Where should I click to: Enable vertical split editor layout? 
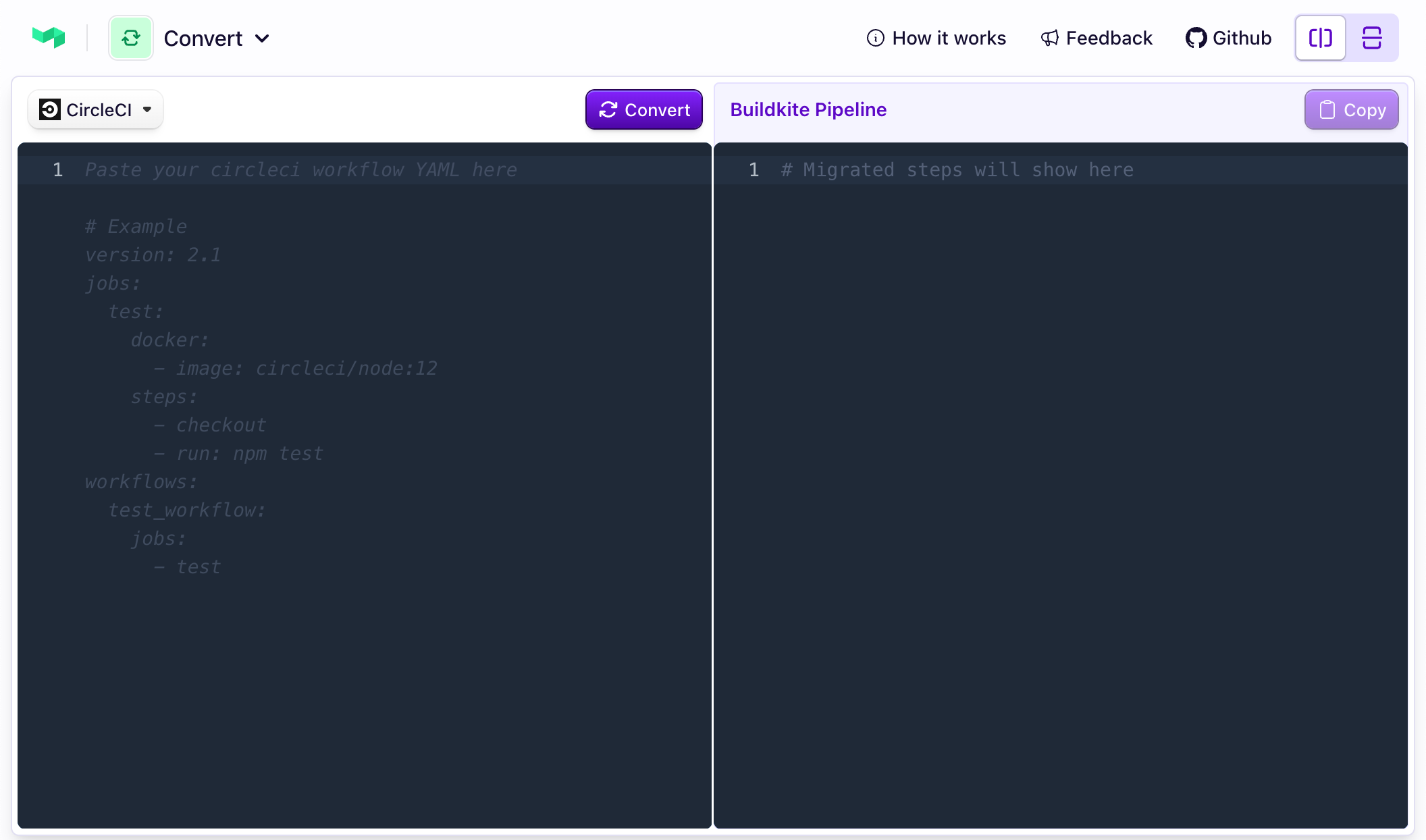coord(1320,38)
